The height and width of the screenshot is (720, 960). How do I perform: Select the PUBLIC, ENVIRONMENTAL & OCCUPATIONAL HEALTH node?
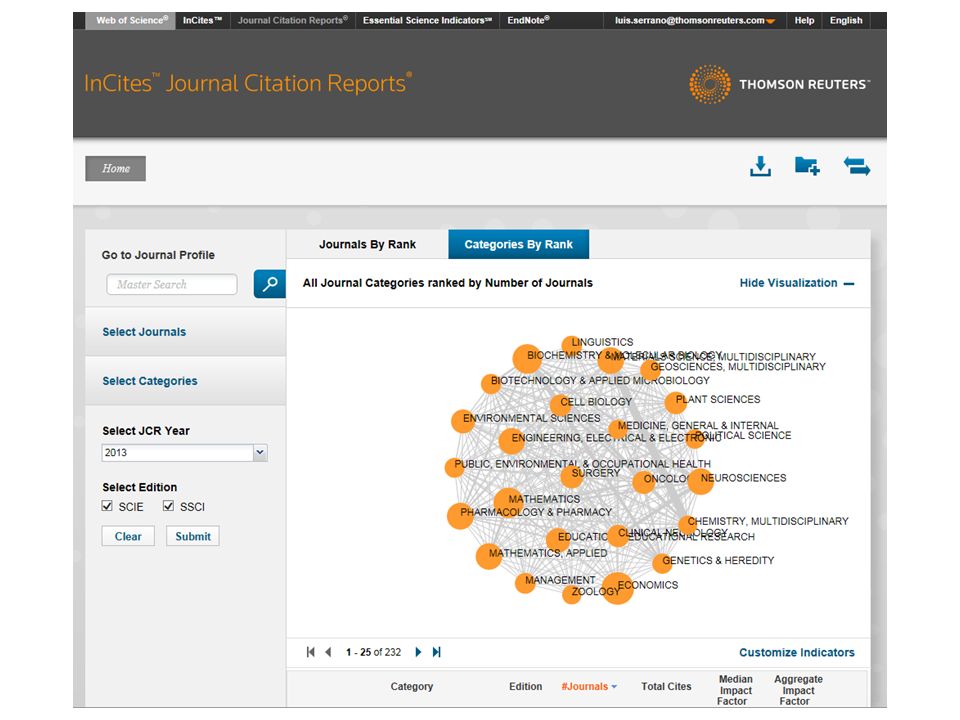click(x=454, y=467)
